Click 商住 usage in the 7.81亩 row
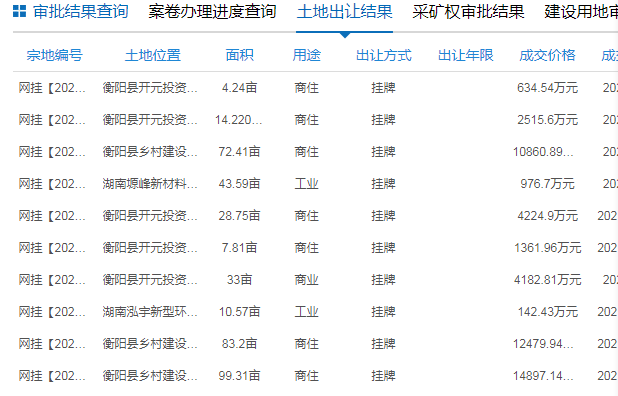This screenshot has height=396, width=618. [x=306, y=248]
